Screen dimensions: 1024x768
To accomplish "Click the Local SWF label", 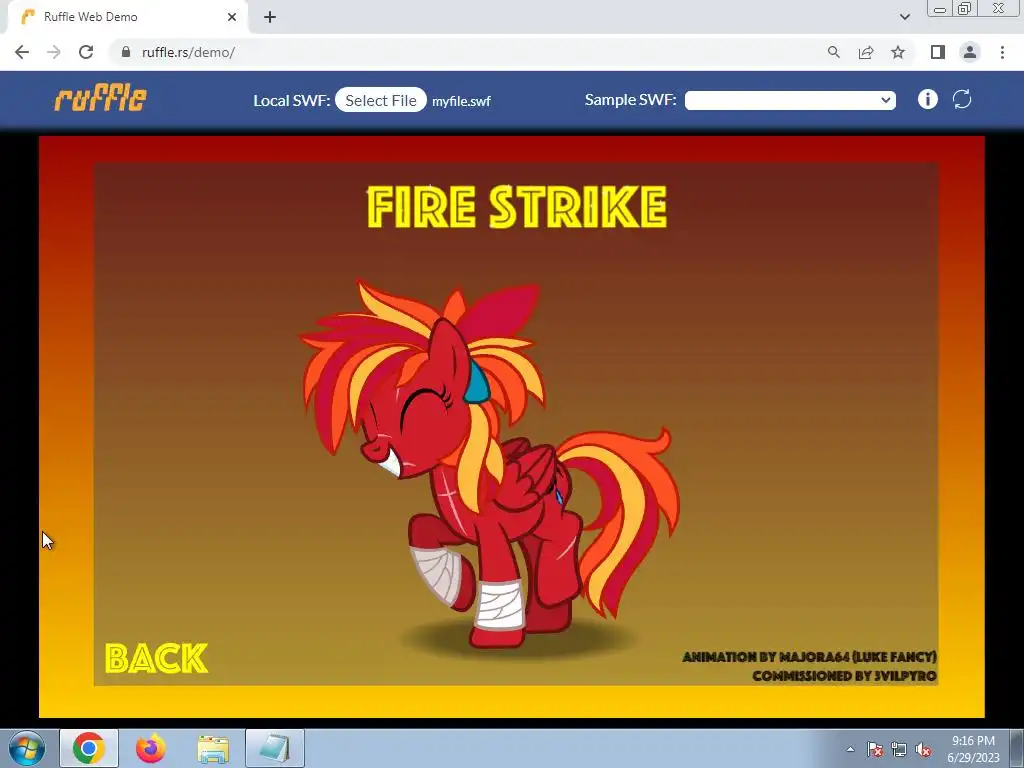I will point(292,101).
